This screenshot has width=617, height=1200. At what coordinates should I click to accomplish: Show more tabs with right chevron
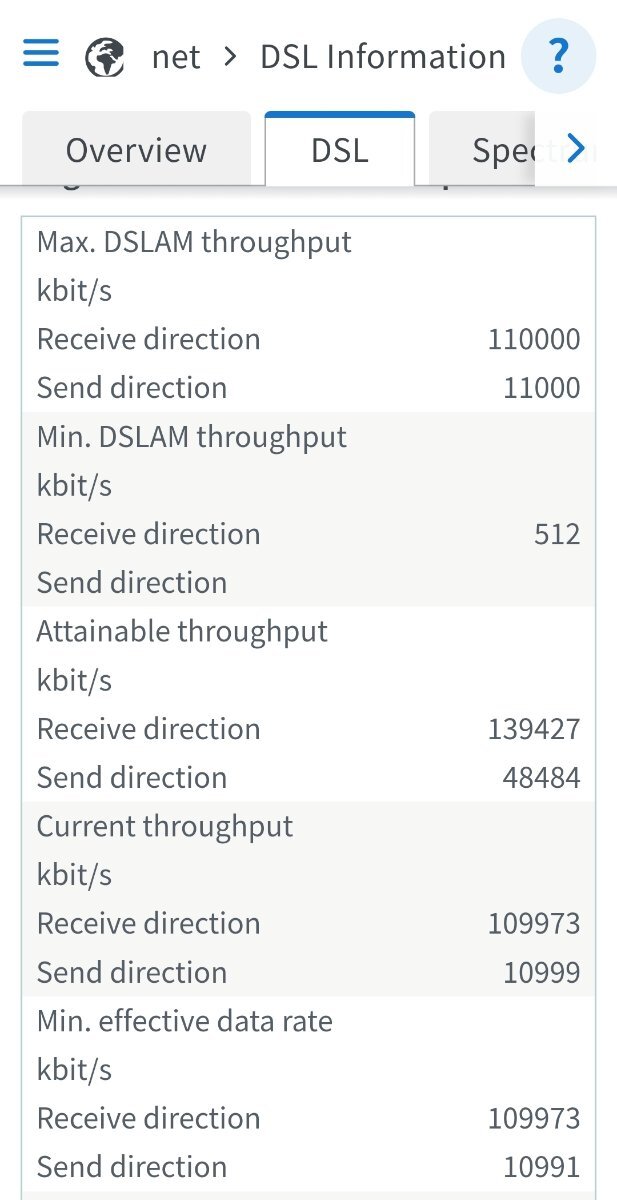575,150
